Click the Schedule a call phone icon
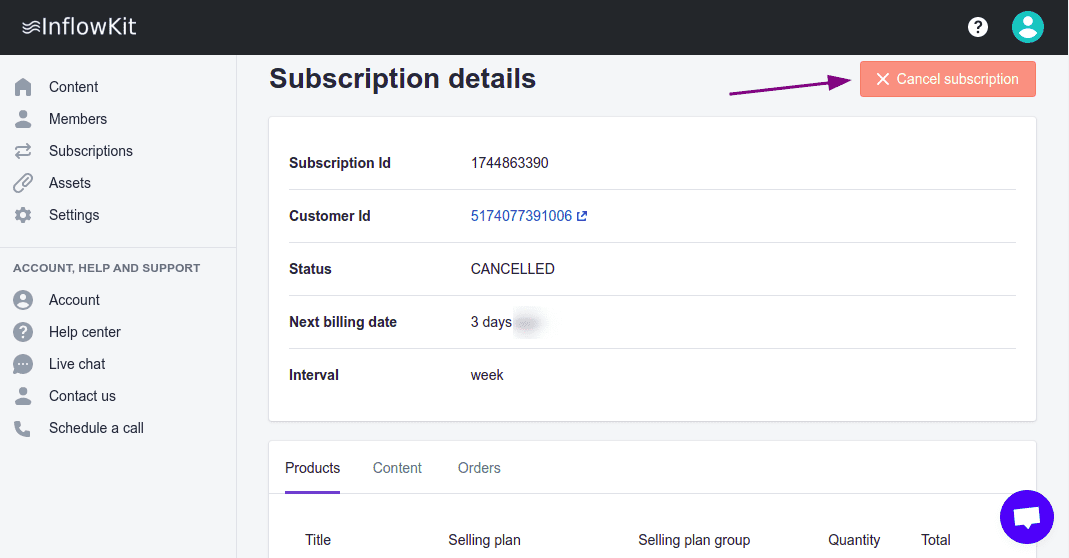This screenshot has width=1069, height=558. pyautogui.click(x=23, y=428)
